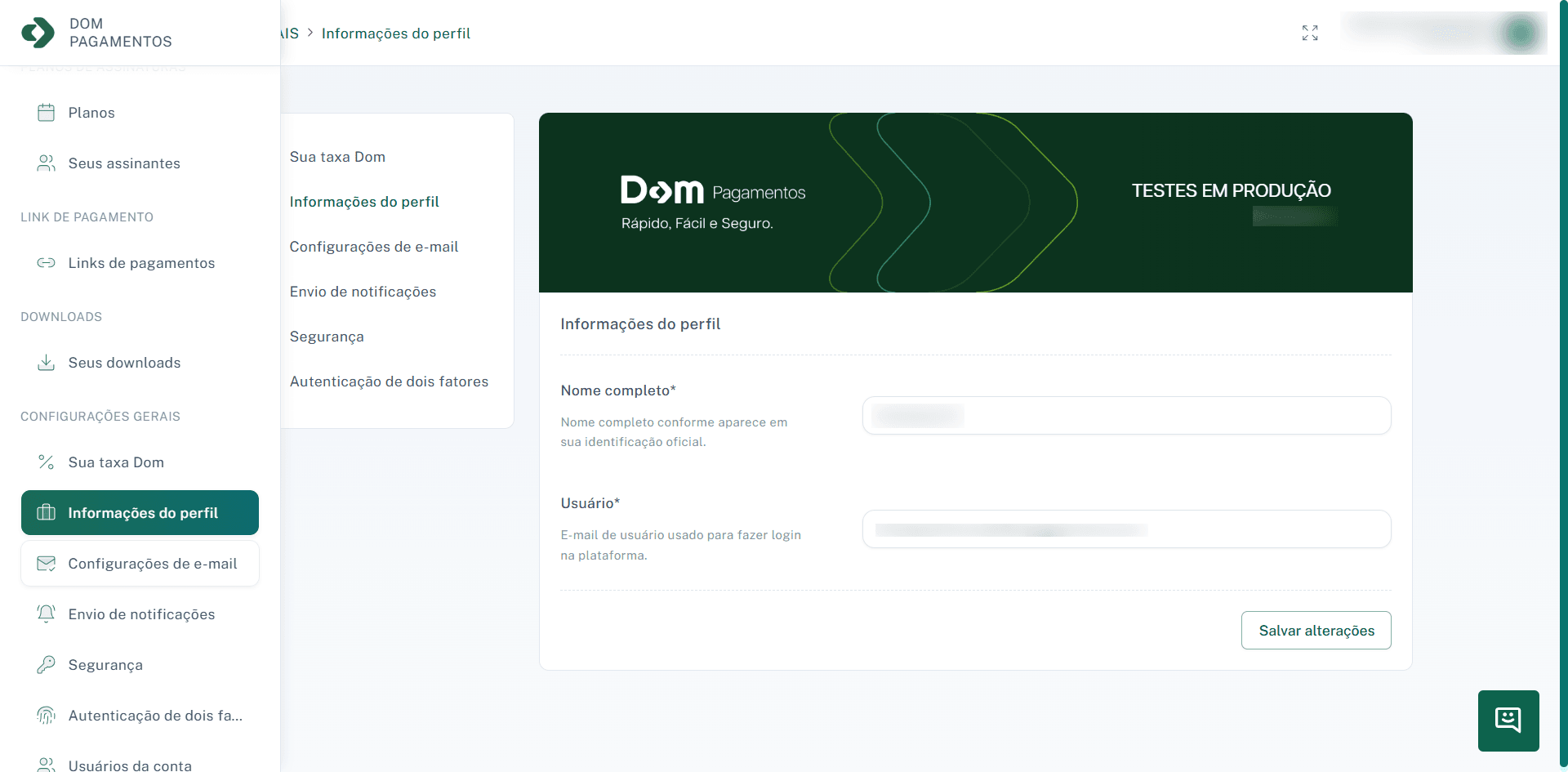Click the Seus assinantes people icon
Viewport: 1568px width, 772px height.
(47, 163)
